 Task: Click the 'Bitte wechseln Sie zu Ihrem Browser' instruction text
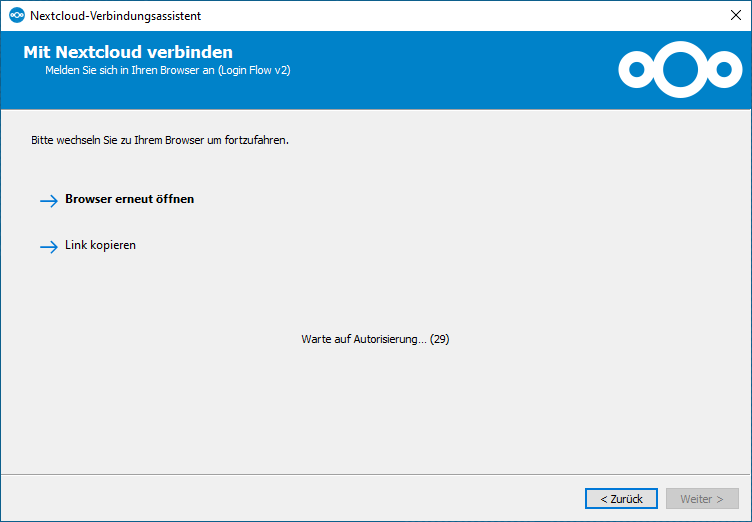[x=160, y=140]
